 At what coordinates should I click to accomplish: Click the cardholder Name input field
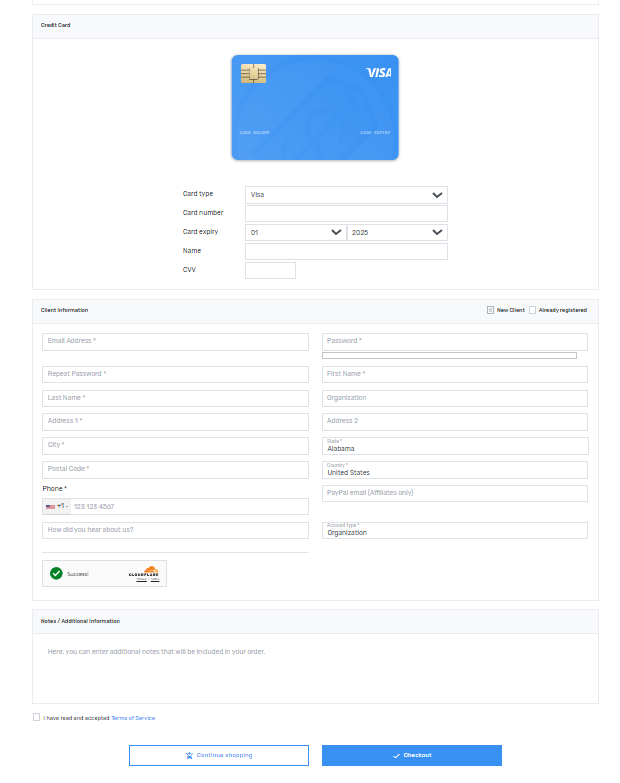click(346, 252)
